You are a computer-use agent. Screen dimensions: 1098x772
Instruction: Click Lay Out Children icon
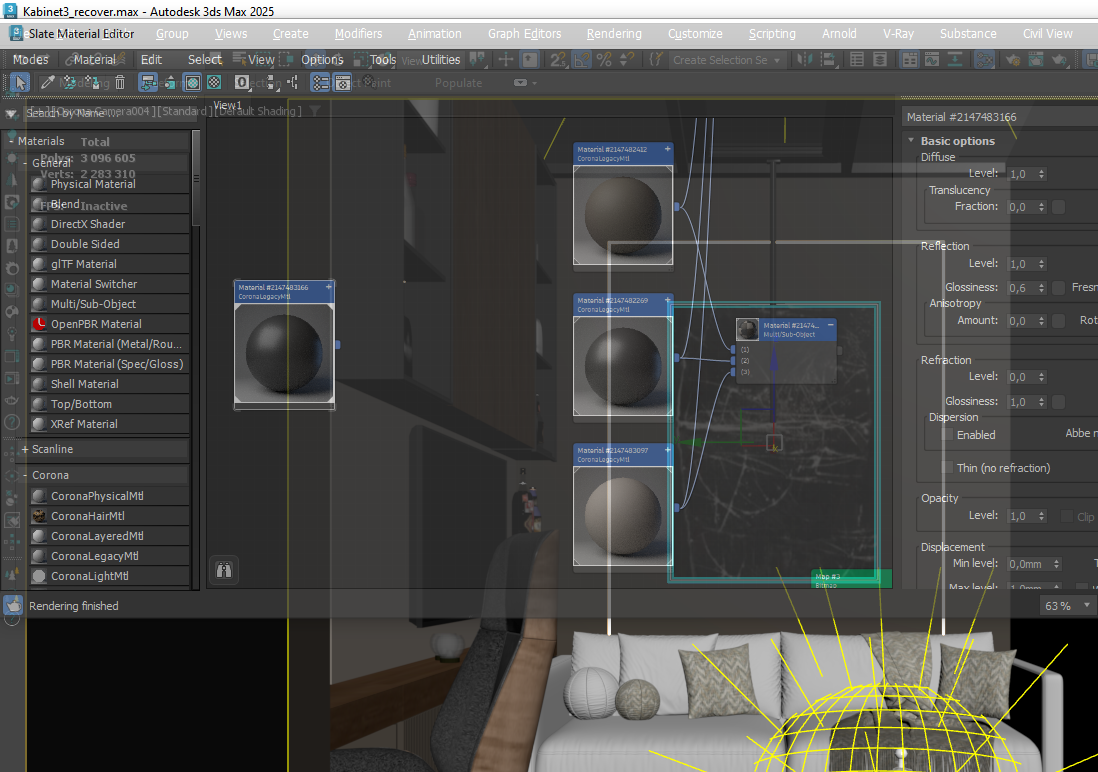click(293, 83)
